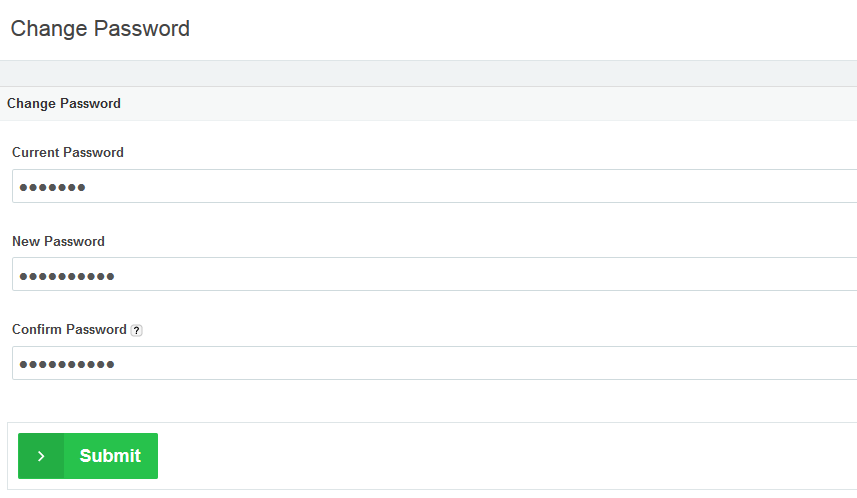857x498 pixels.
Task: Click the arrow icon on the Submit button
Action: [41, 456]
